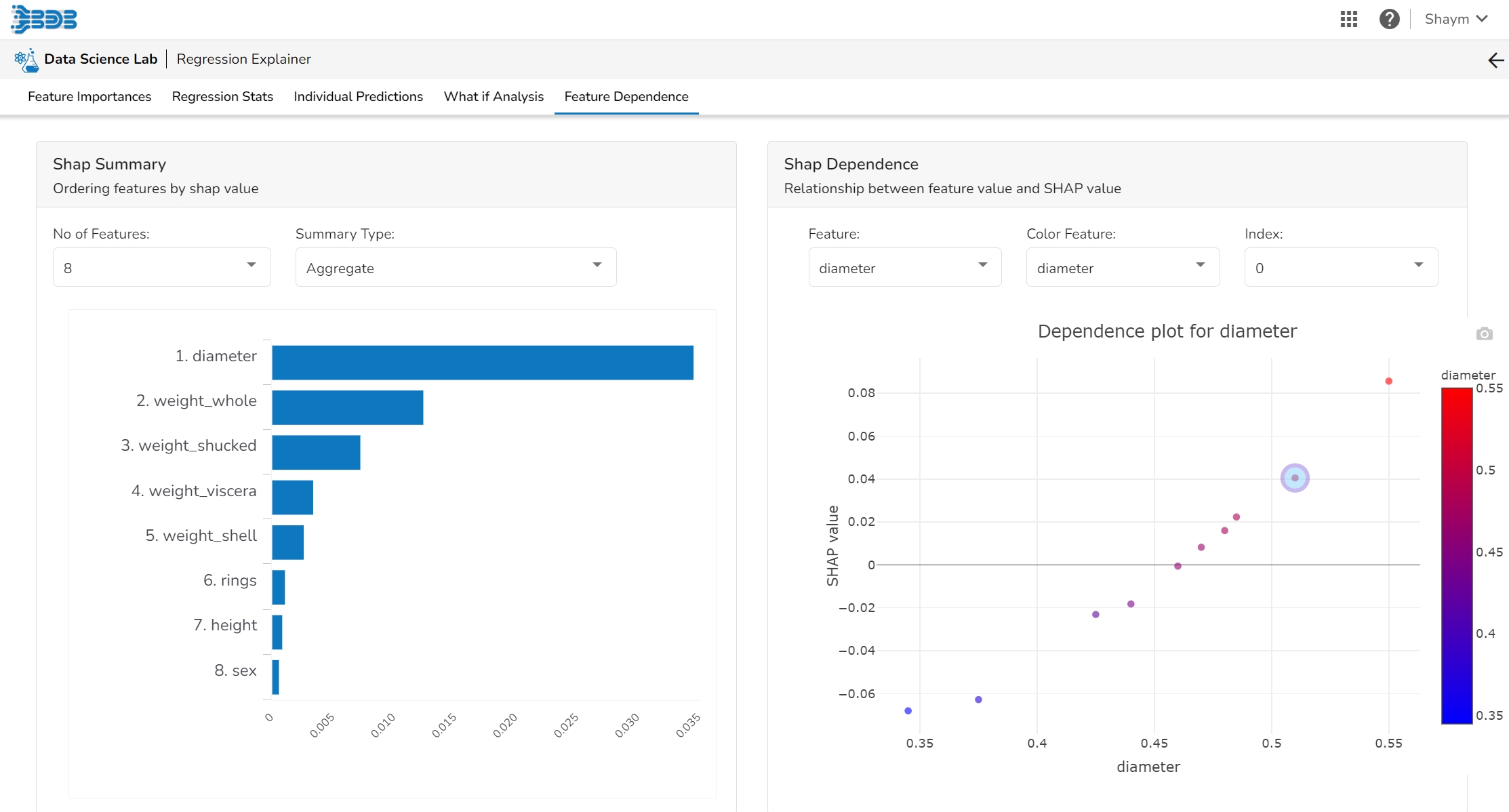Go to What if Analysis tab
Viewport: 1509px width, 812px height.
pos(494,96)
